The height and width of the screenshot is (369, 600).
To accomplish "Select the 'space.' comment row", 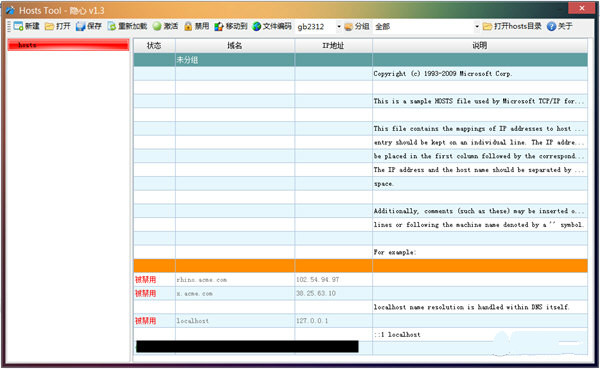I will click(360, 184).
